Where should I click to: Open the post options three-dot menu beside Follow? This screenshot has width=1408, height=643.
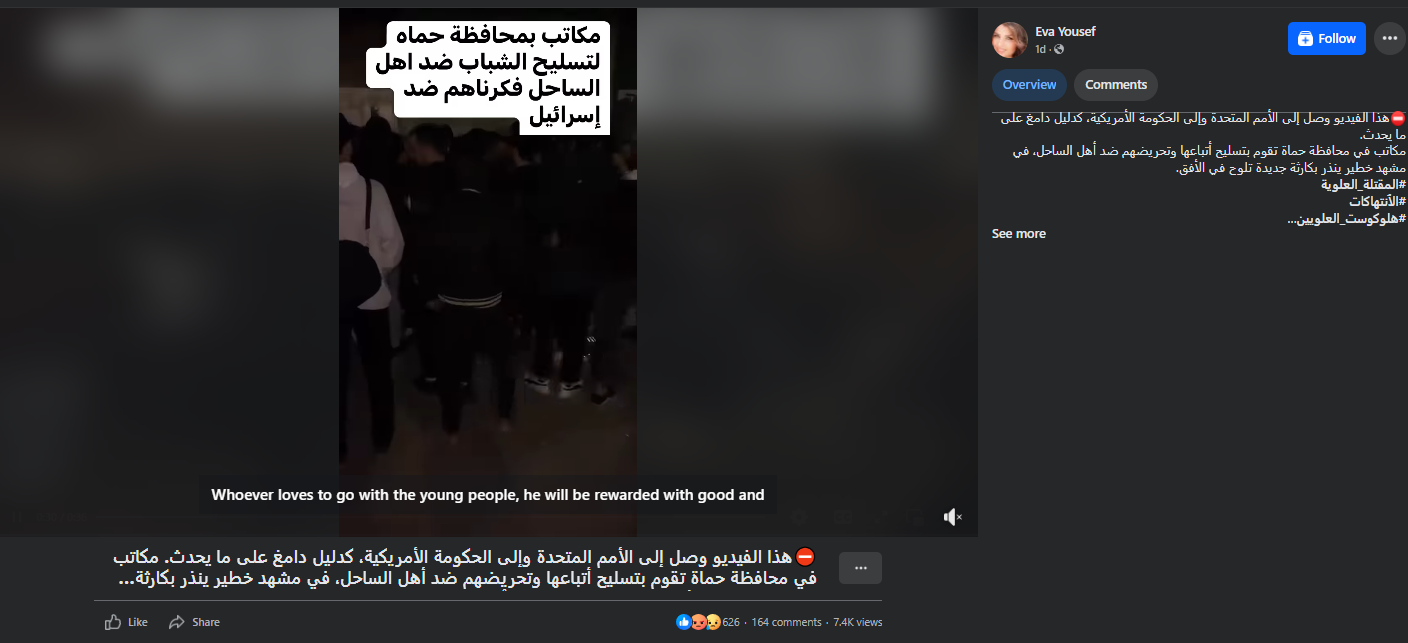click(1389, 39)
